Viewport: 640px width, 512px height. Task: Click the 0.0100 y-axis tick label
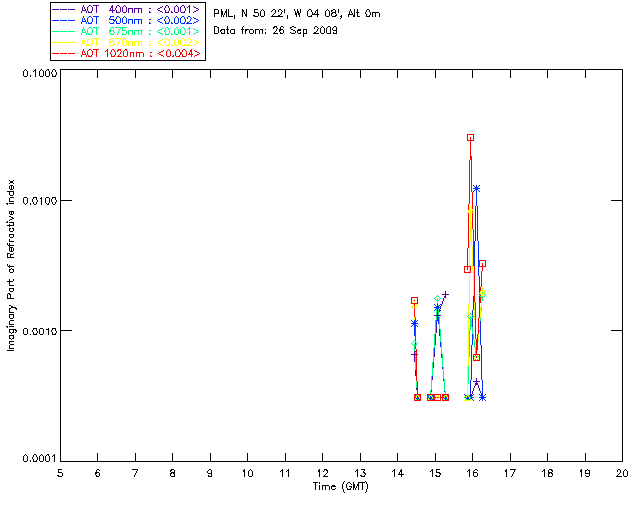[x=39, y=201]
